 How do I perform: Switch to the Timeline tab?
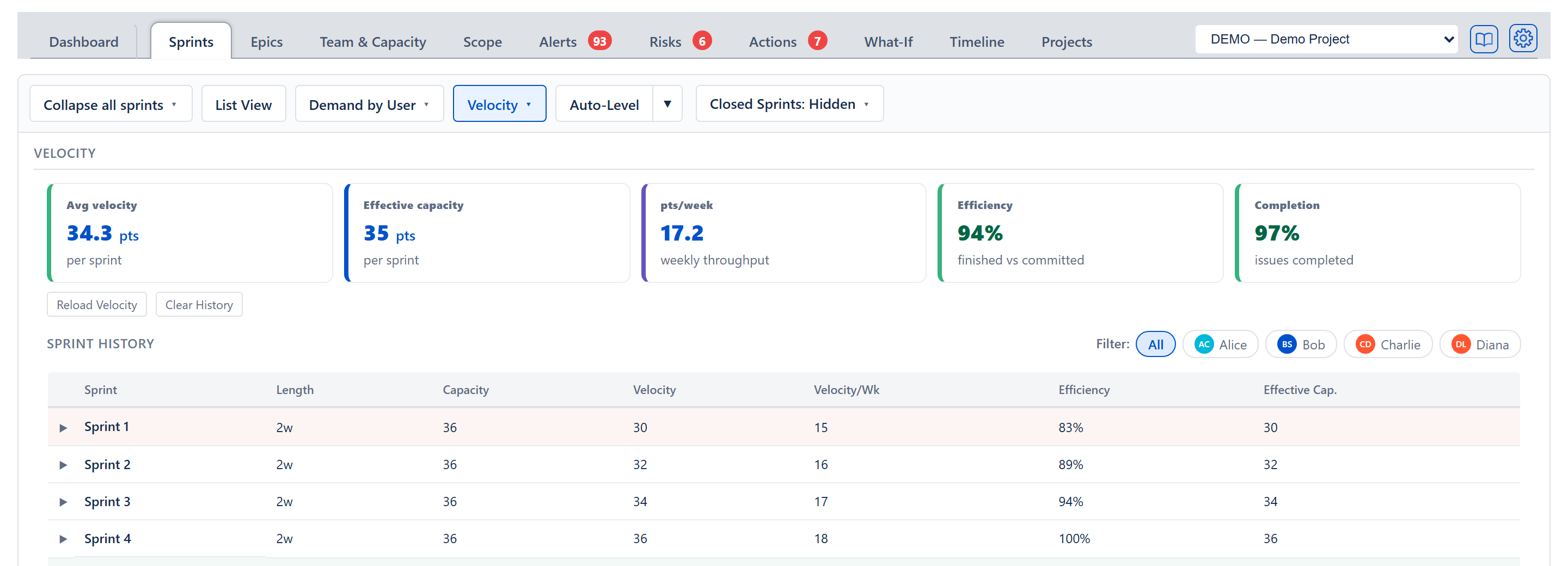(x=976, y=41)
